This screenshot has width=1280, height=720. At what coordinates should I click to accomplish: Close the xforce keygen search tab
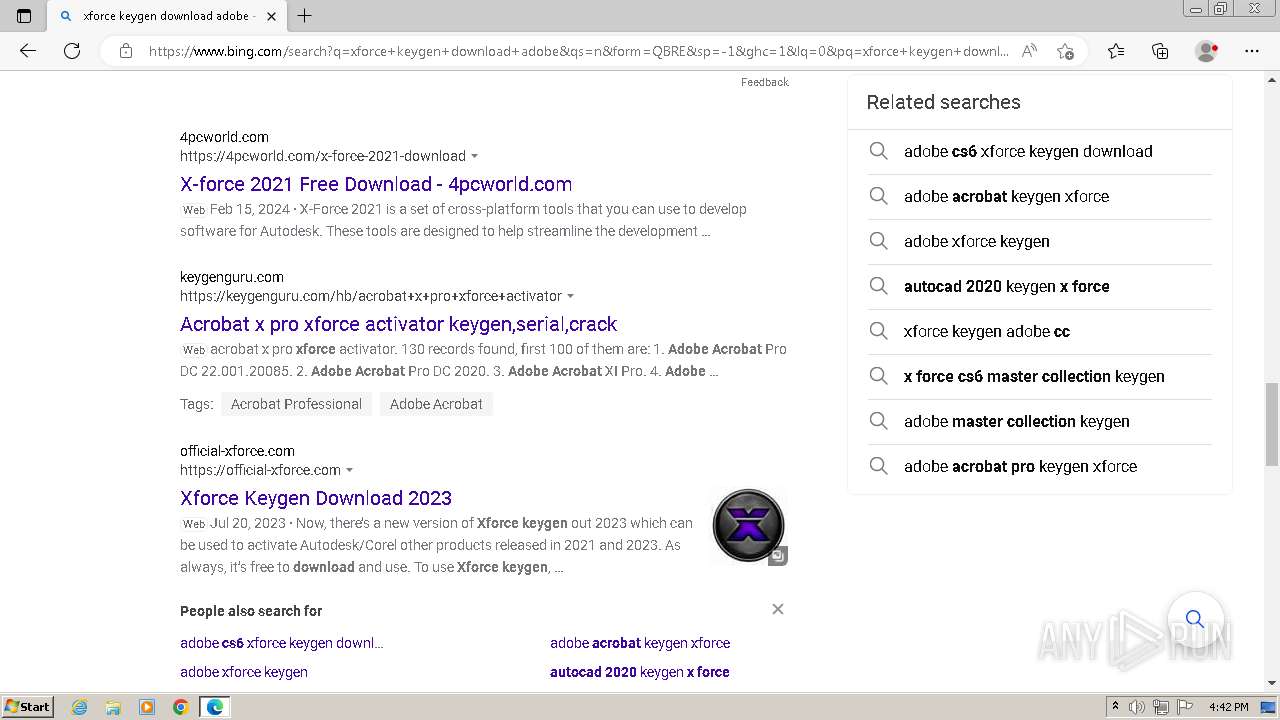[x=271, y=16]
